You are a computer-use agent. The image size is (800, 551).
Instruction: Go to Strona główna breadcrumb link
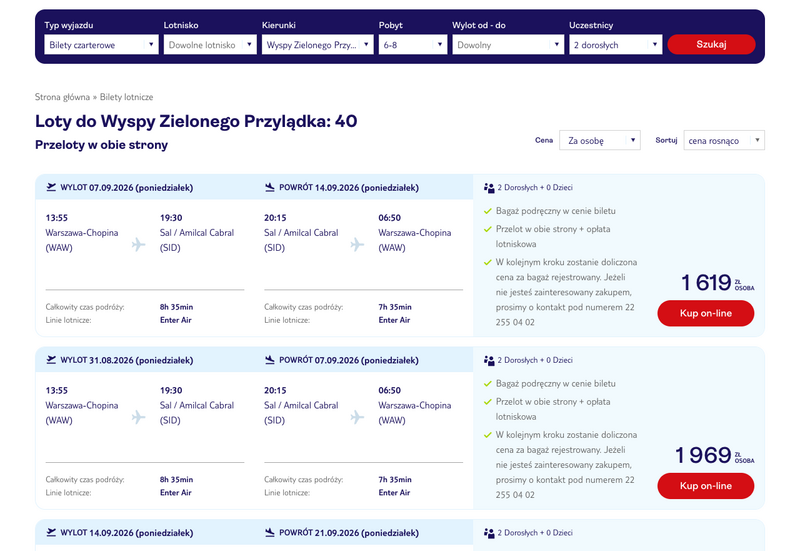pyautogui.click(x=62, y=97)
